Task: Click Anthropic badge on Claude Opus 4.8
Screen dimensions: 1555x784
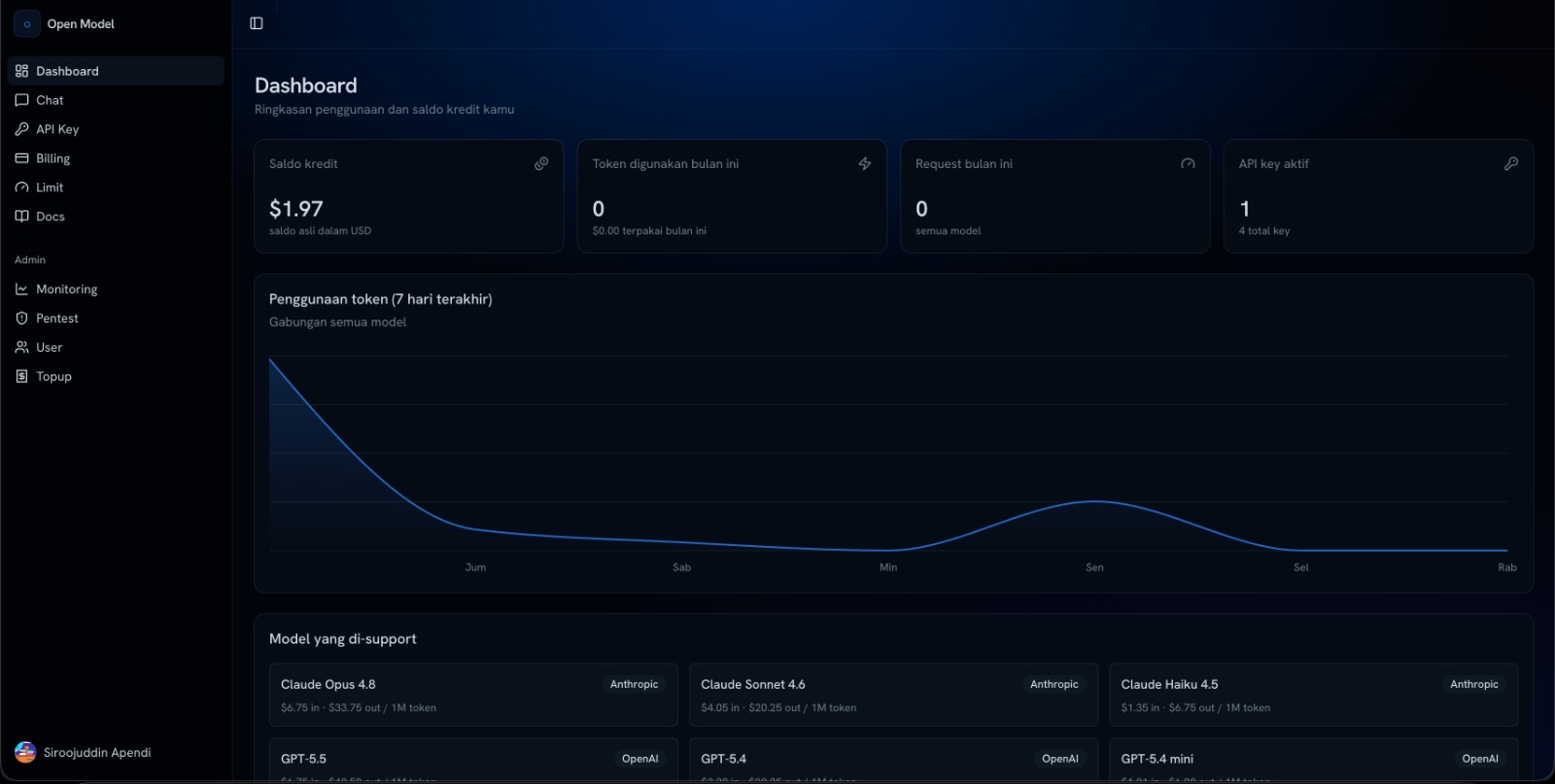Action: point(635,685)
